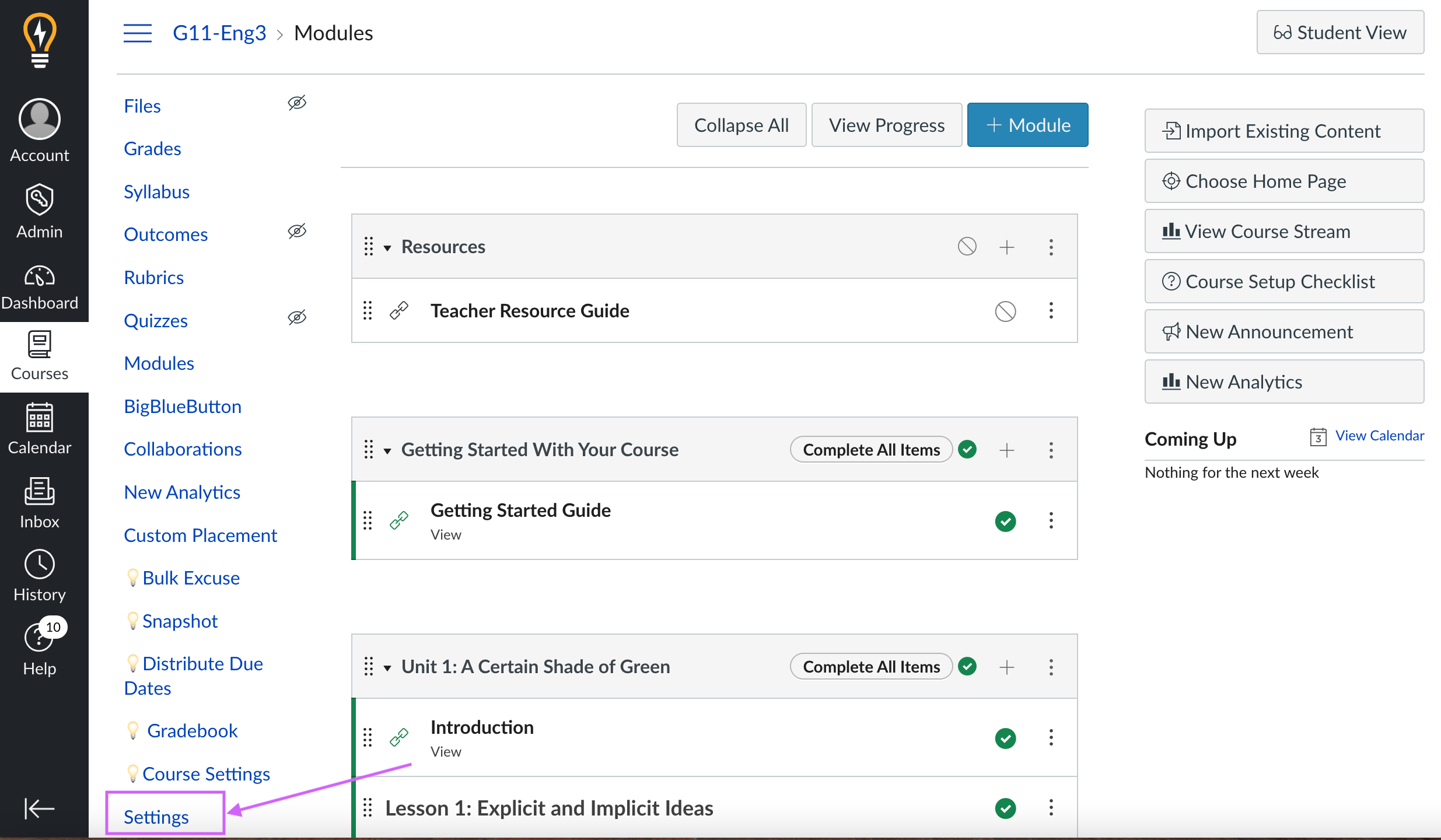Click the highlighted Settings item in sidebar

pos(155,815)
